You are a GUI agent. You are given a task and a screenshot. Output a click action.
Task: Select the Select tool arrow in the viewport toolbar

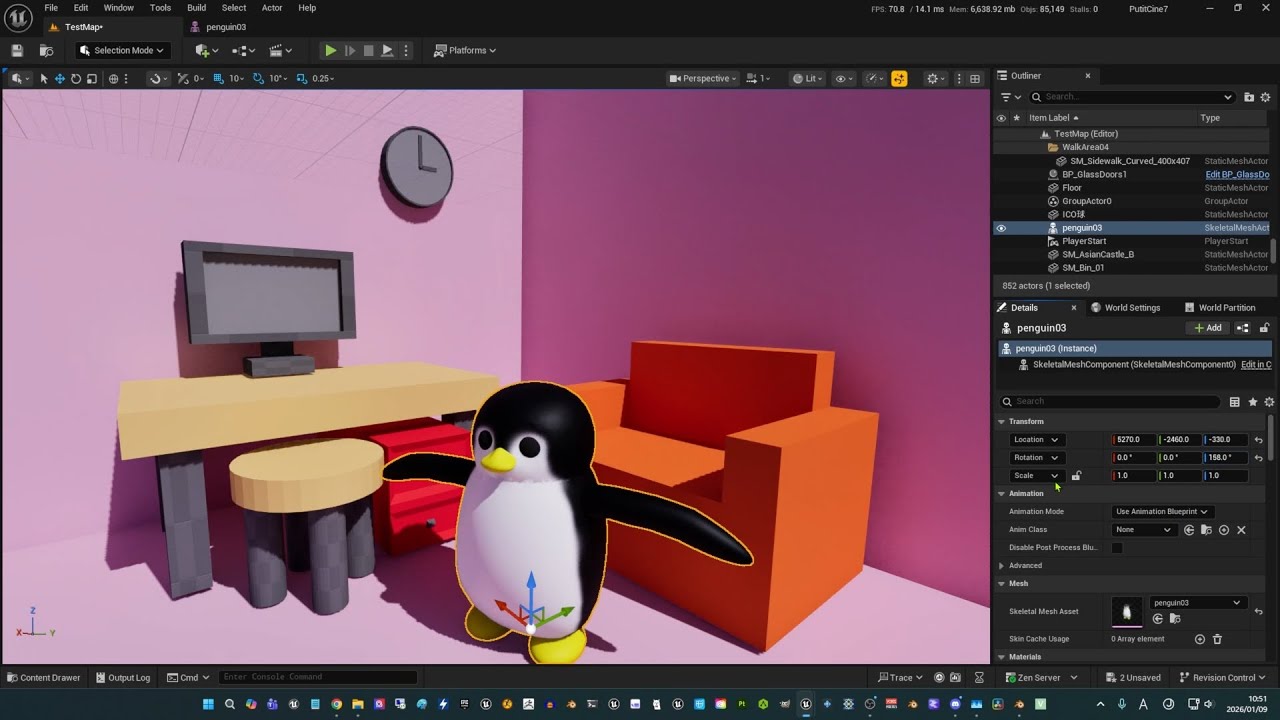(x=43, y=78)
